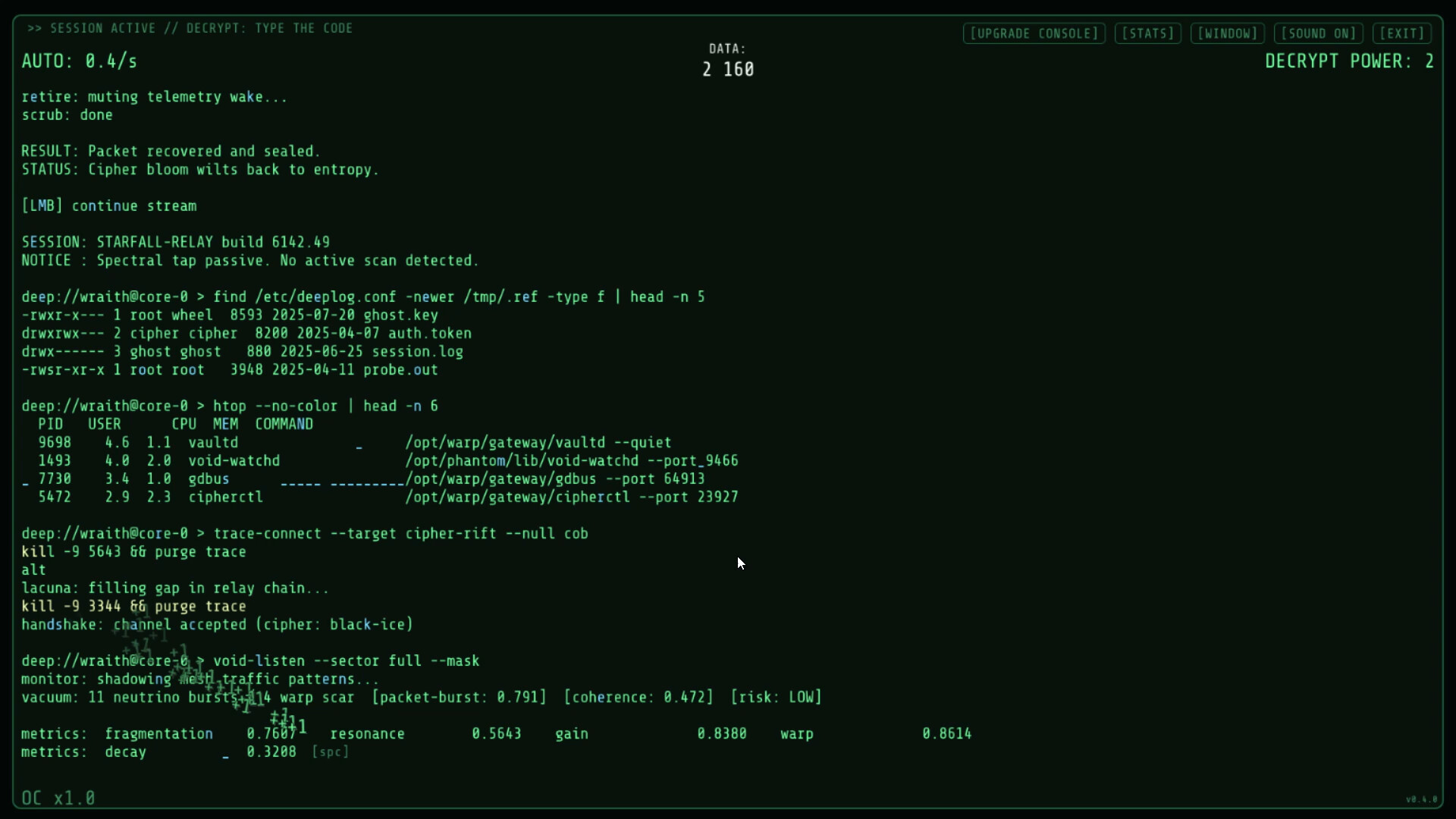This screenshot has width=1456, height=819.
Task: Click the 'RESULT: Packet recovered and sealed.' line
Action: tap(171, 152)
